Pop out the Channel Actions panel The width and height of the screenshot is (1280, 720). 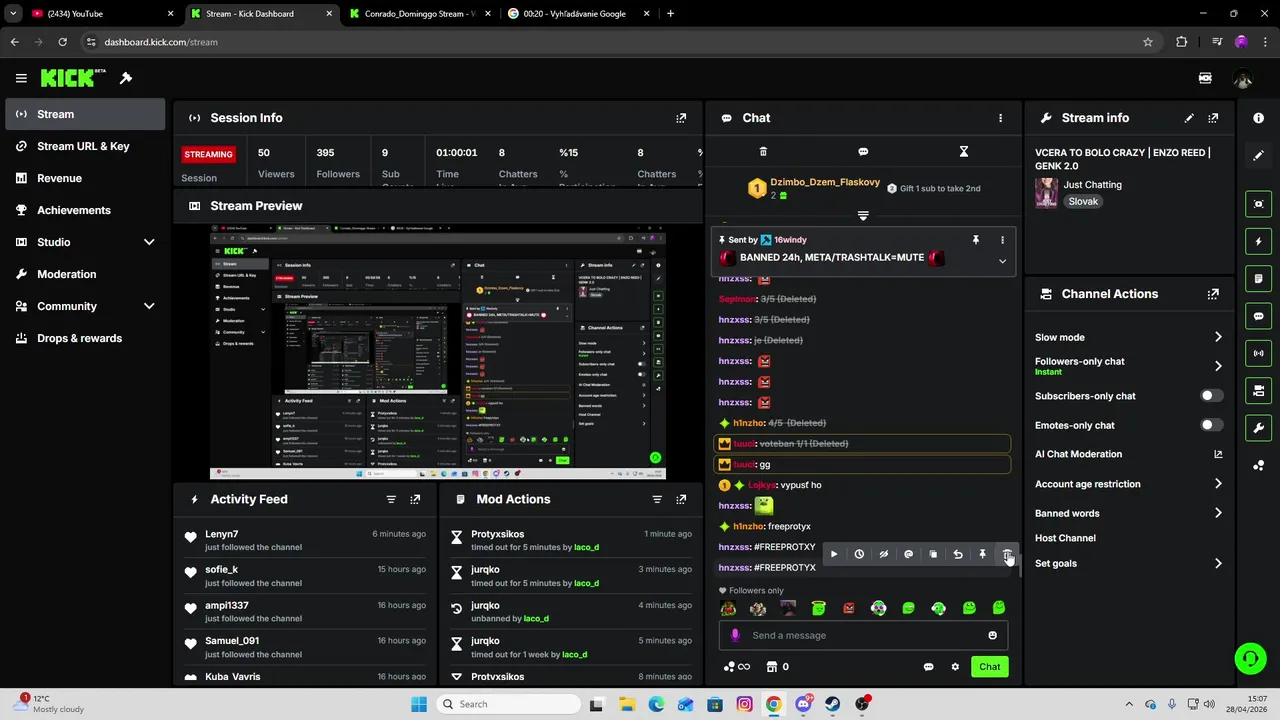click(1213, 294)
